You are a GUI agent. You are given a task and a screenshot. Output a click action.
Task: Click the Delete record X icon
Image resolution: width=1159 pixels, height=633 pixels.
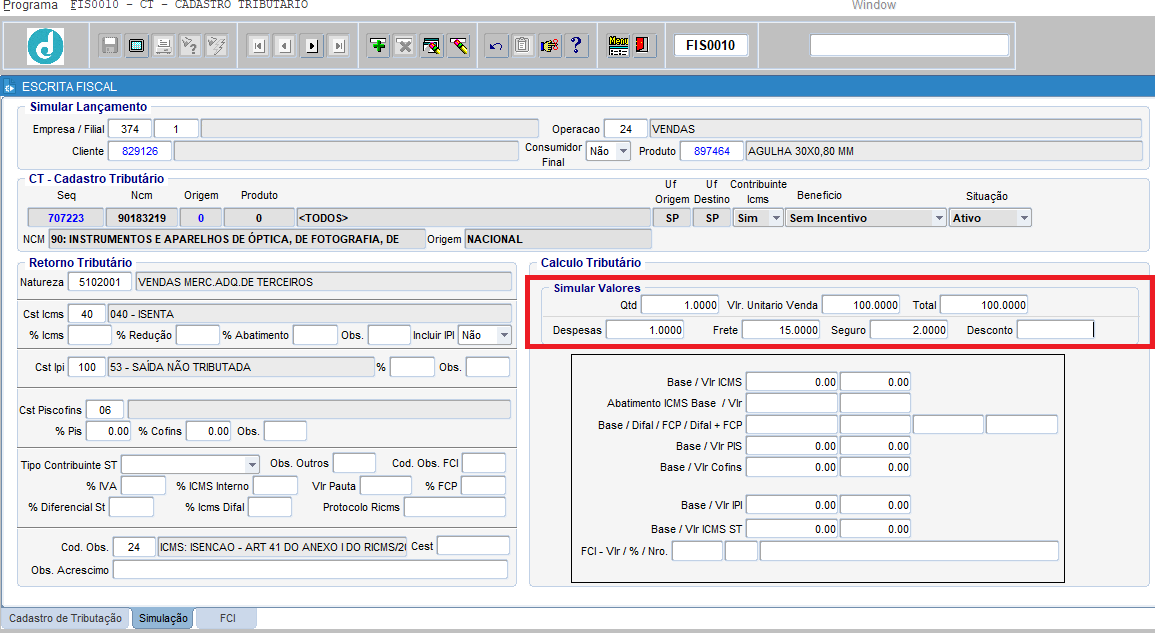click(405, 46)
